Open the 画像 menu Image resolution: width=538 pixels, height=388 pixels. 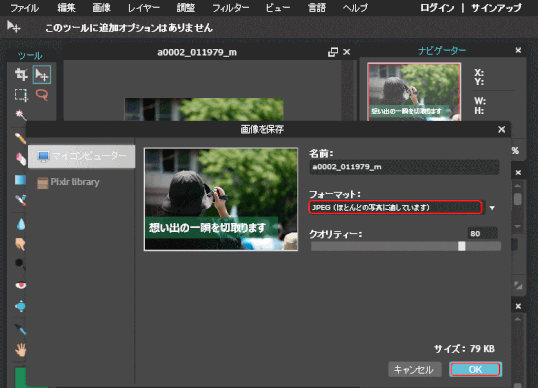pos(101,8)
